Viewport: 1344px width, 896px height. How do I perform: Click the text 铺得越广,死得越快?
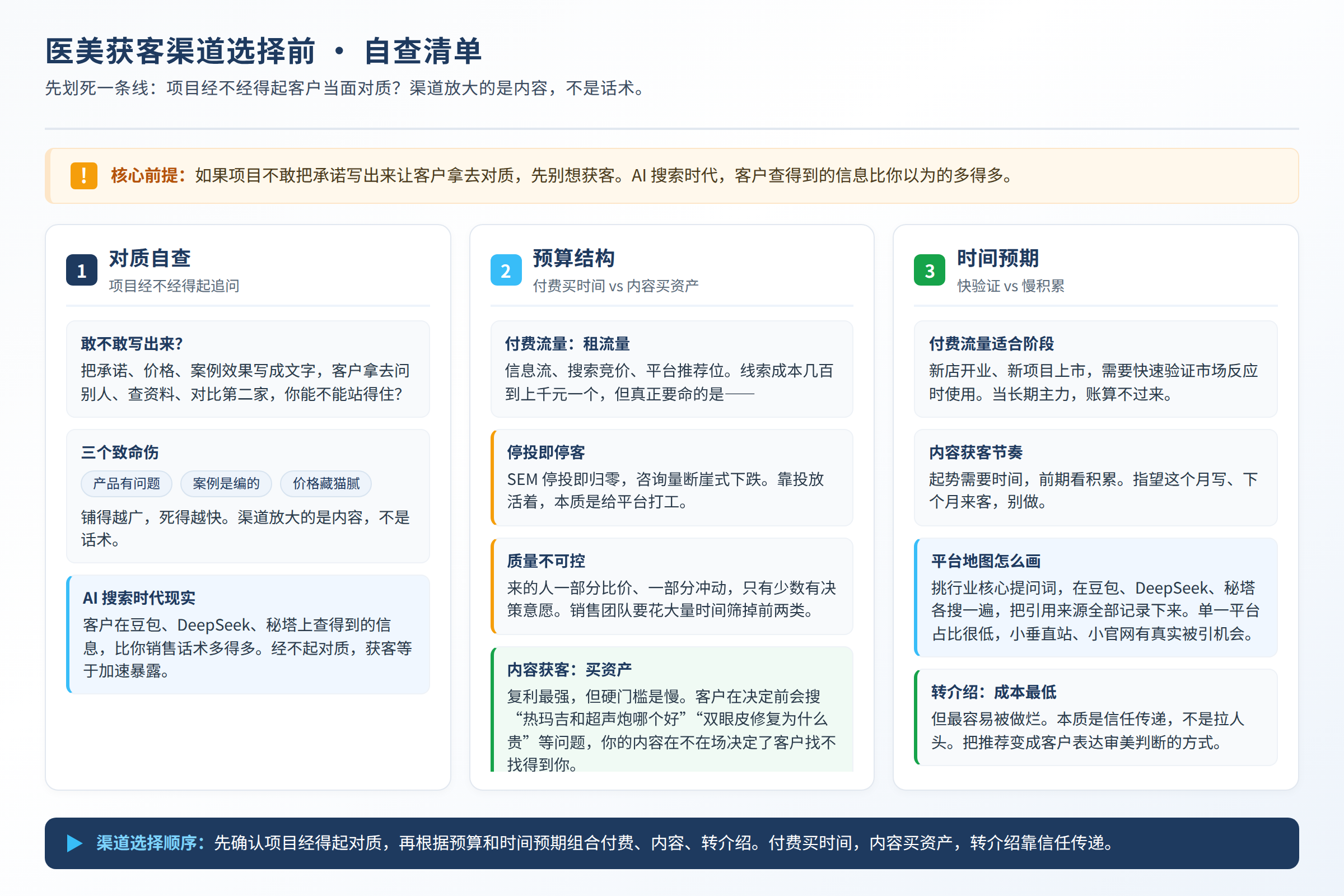151,517
